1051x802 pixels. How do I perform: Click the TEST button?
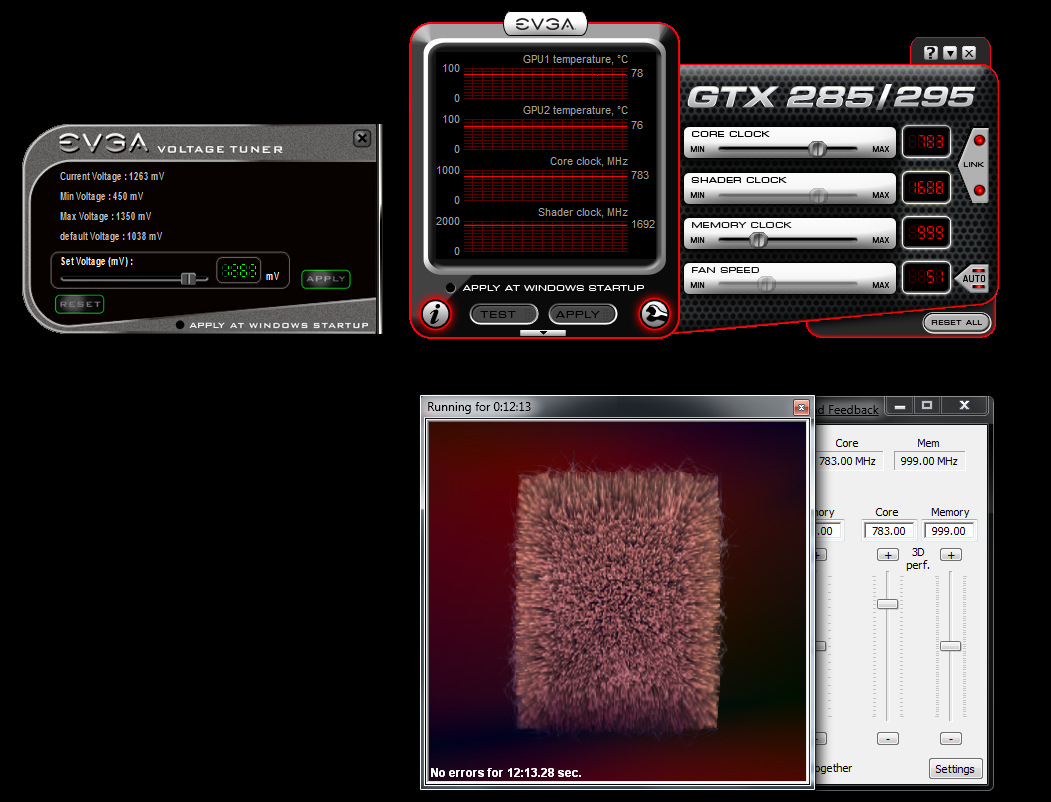(504, 314)
